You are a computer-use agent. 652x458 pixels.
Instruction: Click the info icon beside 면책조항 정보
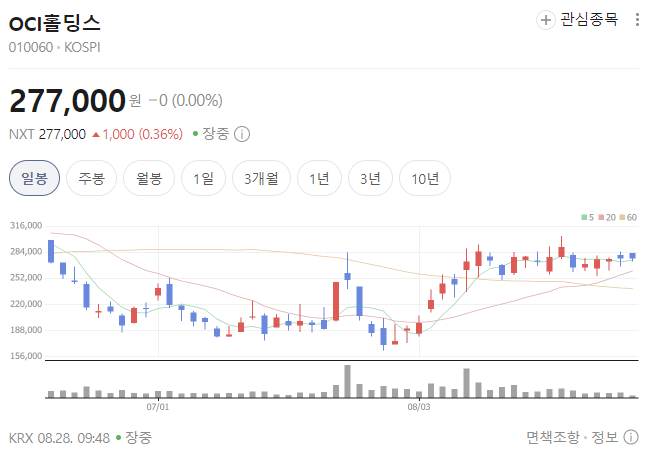coord(631,437)
